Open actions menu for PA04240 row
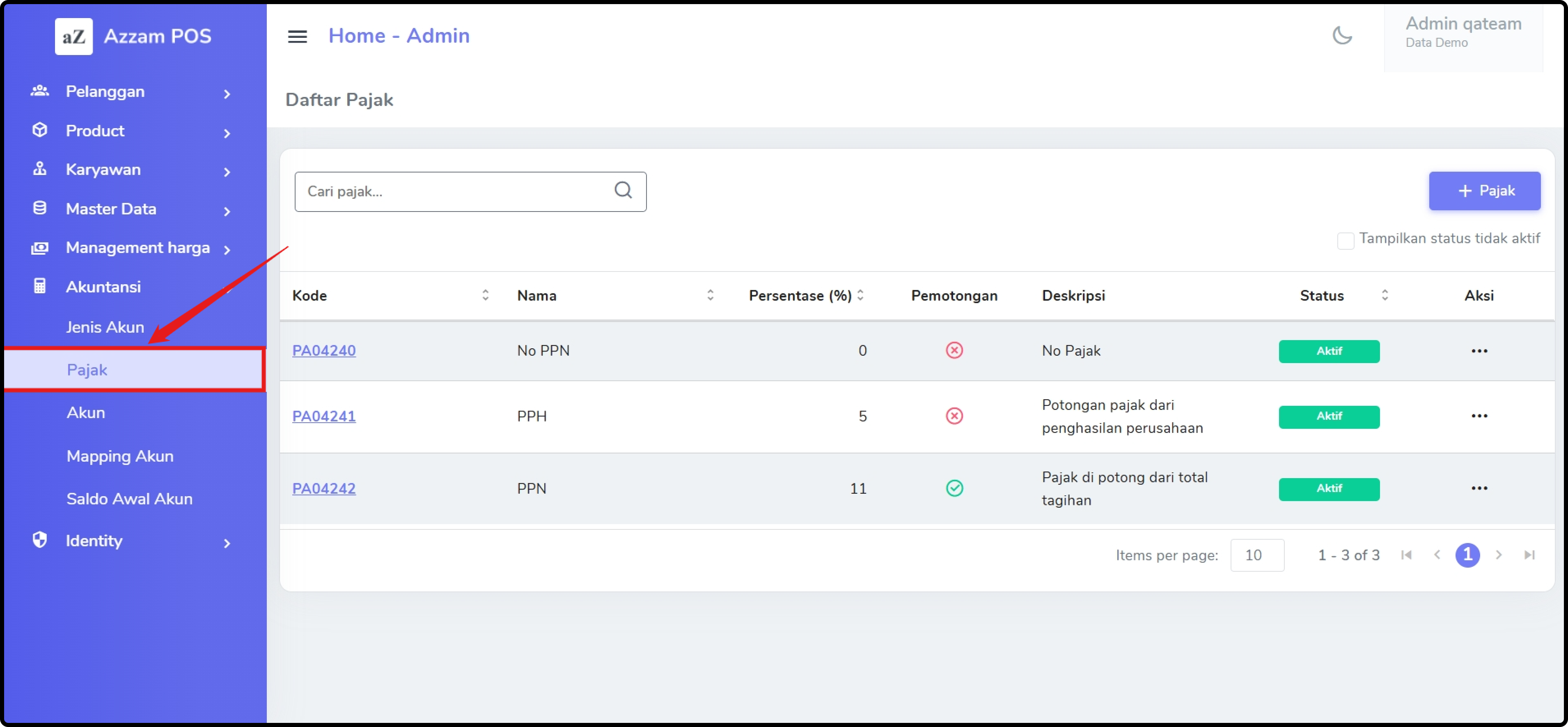1568x727 pixels. [x=1479, y=351]
